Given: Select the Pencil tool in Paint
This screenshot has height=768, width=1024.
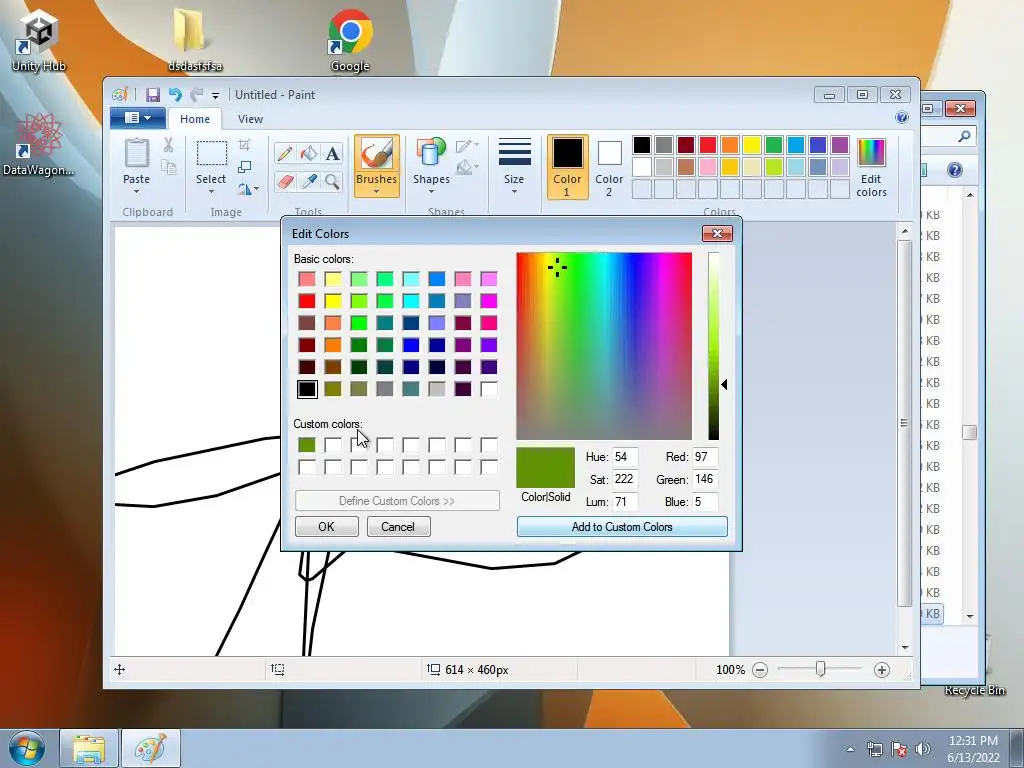Looking at the screenshot, I should pos(285,153).
